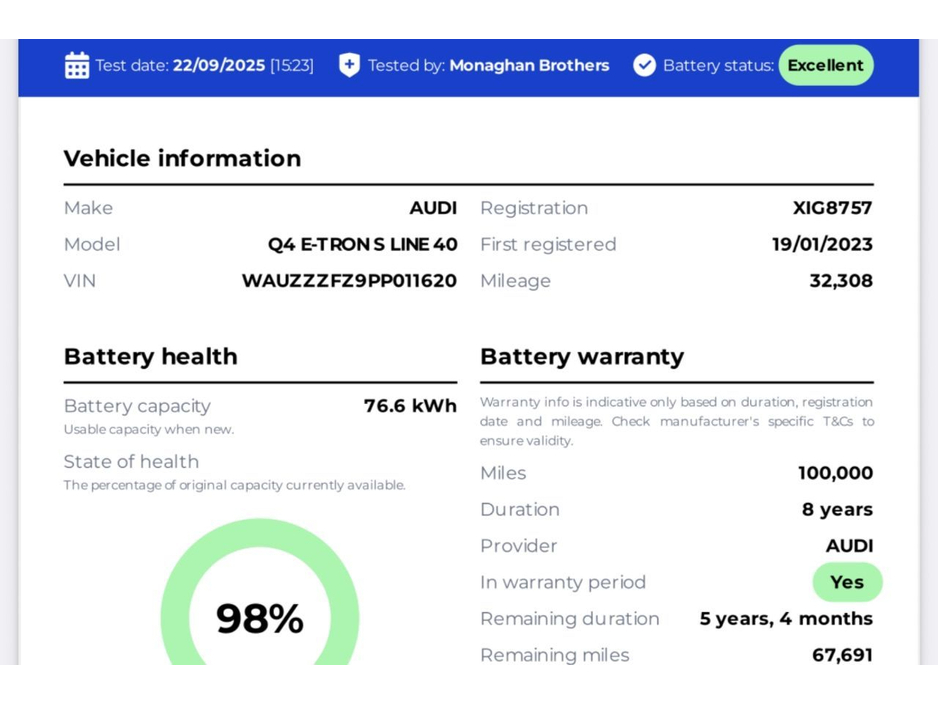Click the Battery health section heading
The image size is (938, 704).
150,357
